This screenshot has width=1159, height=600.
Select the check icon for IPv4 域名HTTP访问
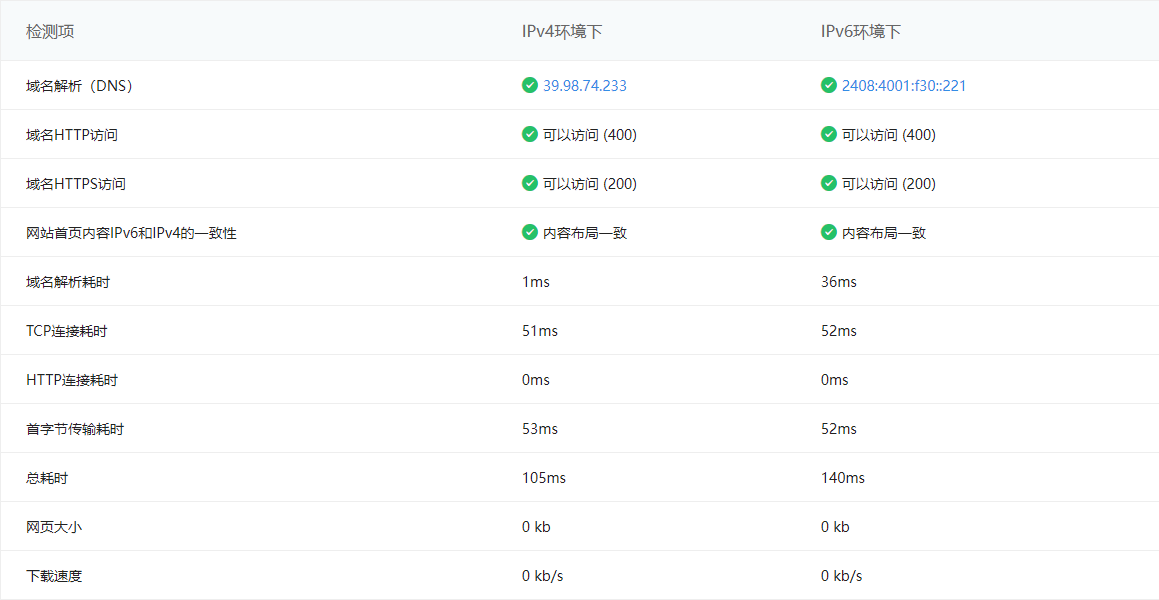click(529, 134)
